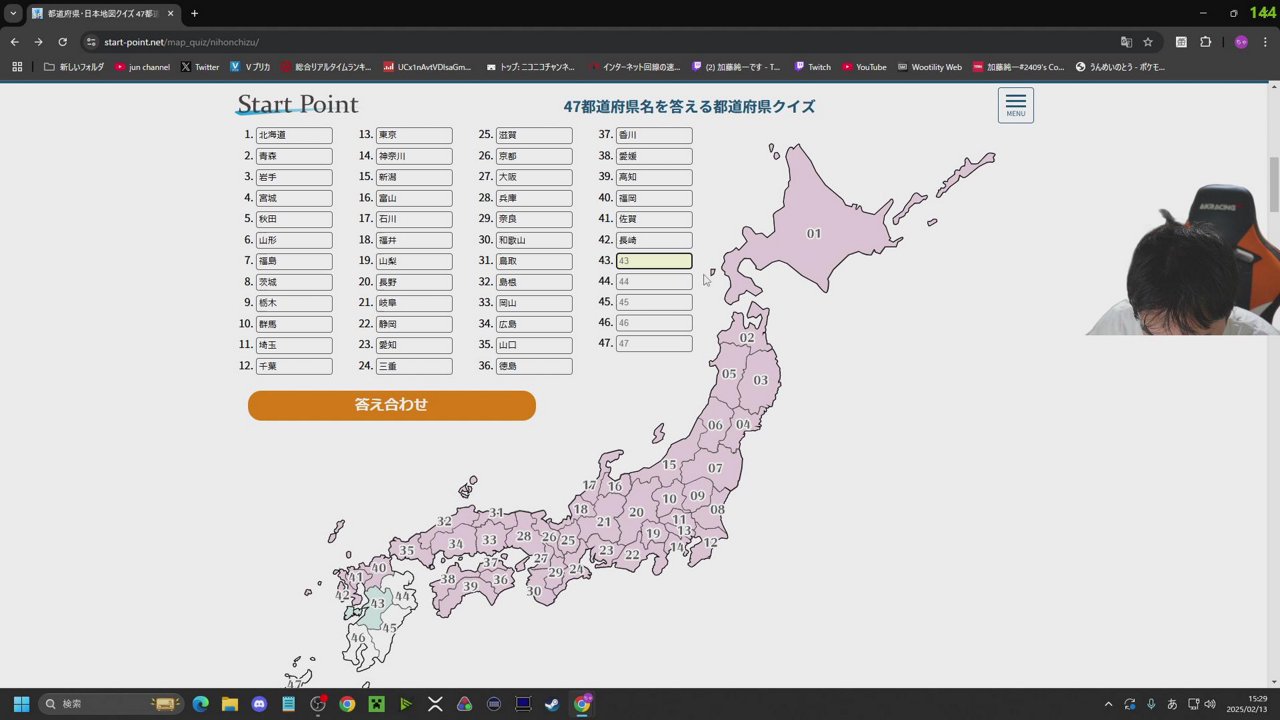Open the YouTube bookmark

(x=864, y=67)
